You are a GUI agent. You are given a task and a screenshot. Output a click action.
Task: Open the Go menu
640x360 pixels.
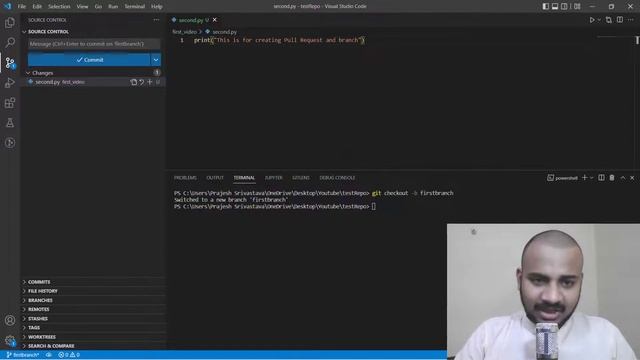click(x=98, y=7)
